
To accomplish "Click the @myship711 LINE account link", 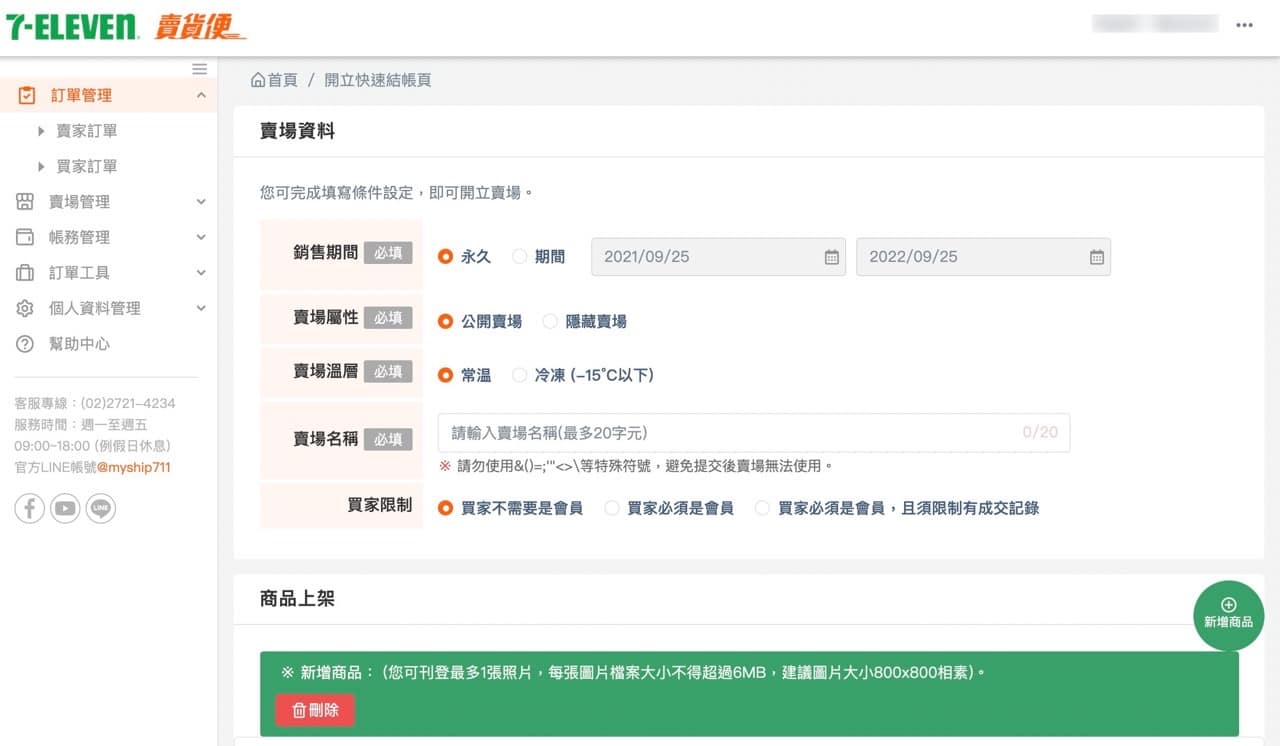I will (x=134, y=467).
